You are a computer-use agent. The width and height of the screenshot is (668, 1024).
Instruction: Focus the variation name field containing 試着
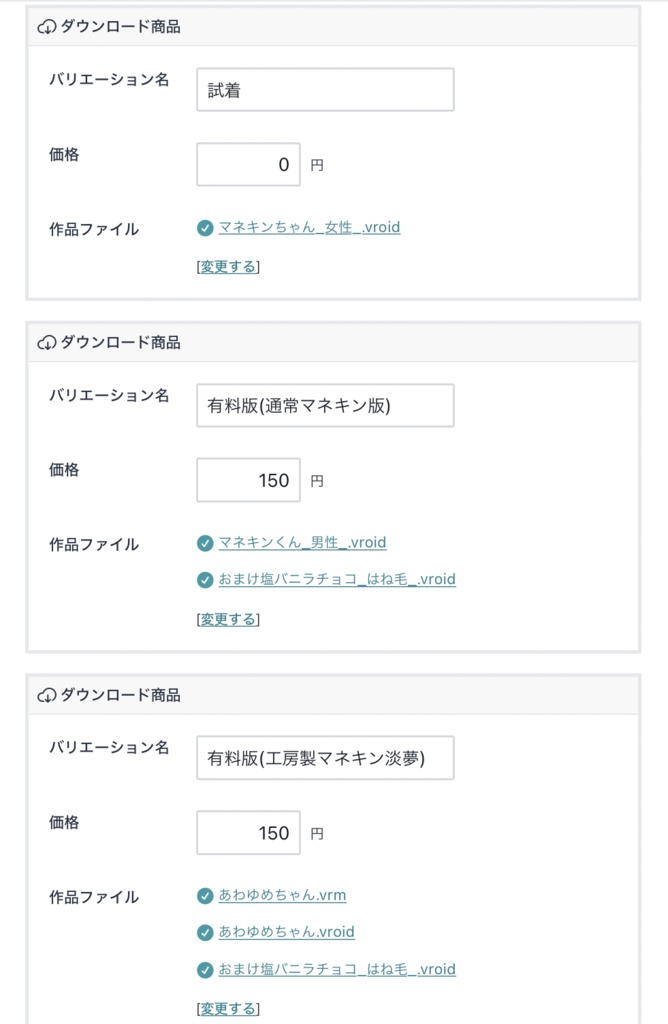click(x=325, y=90)
